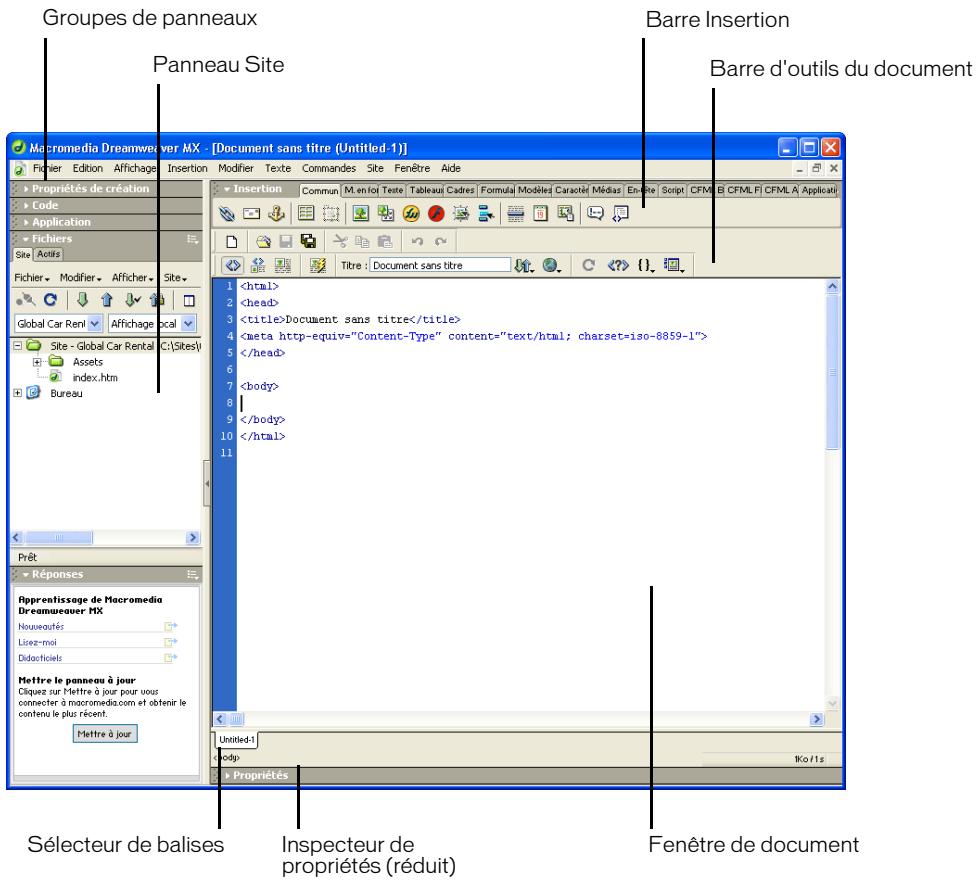Click the Site panel horizontal scrollbar thumb
Screen dimensions: 979x881
click(59, 538)
